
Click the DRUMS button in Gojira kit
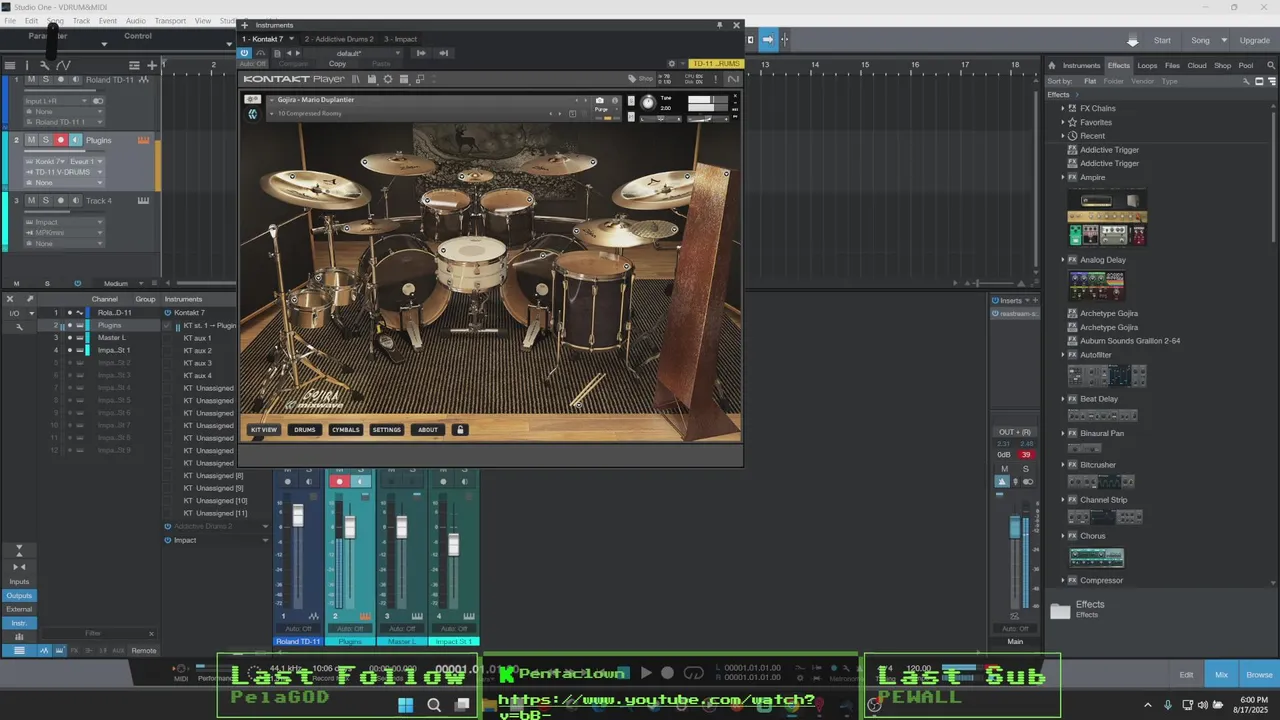(x=305, y=430)
